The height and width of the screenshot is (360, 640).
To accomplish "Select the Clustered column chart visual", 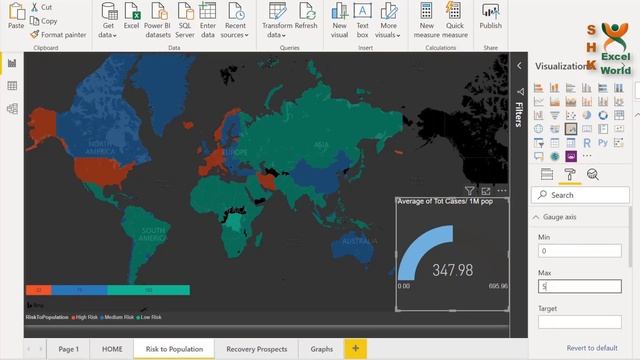I will coord(587,88).
